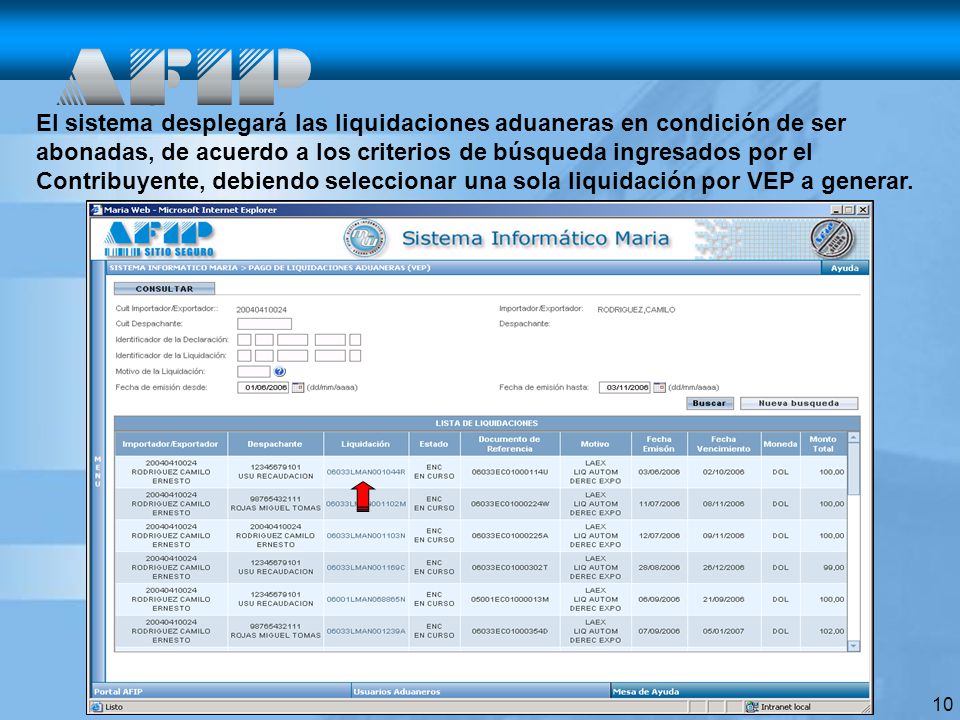This screenshot has height=720, width=960.
Task: Click first box of Identificador de la Liquidación
Action: [x=244, y=356]
